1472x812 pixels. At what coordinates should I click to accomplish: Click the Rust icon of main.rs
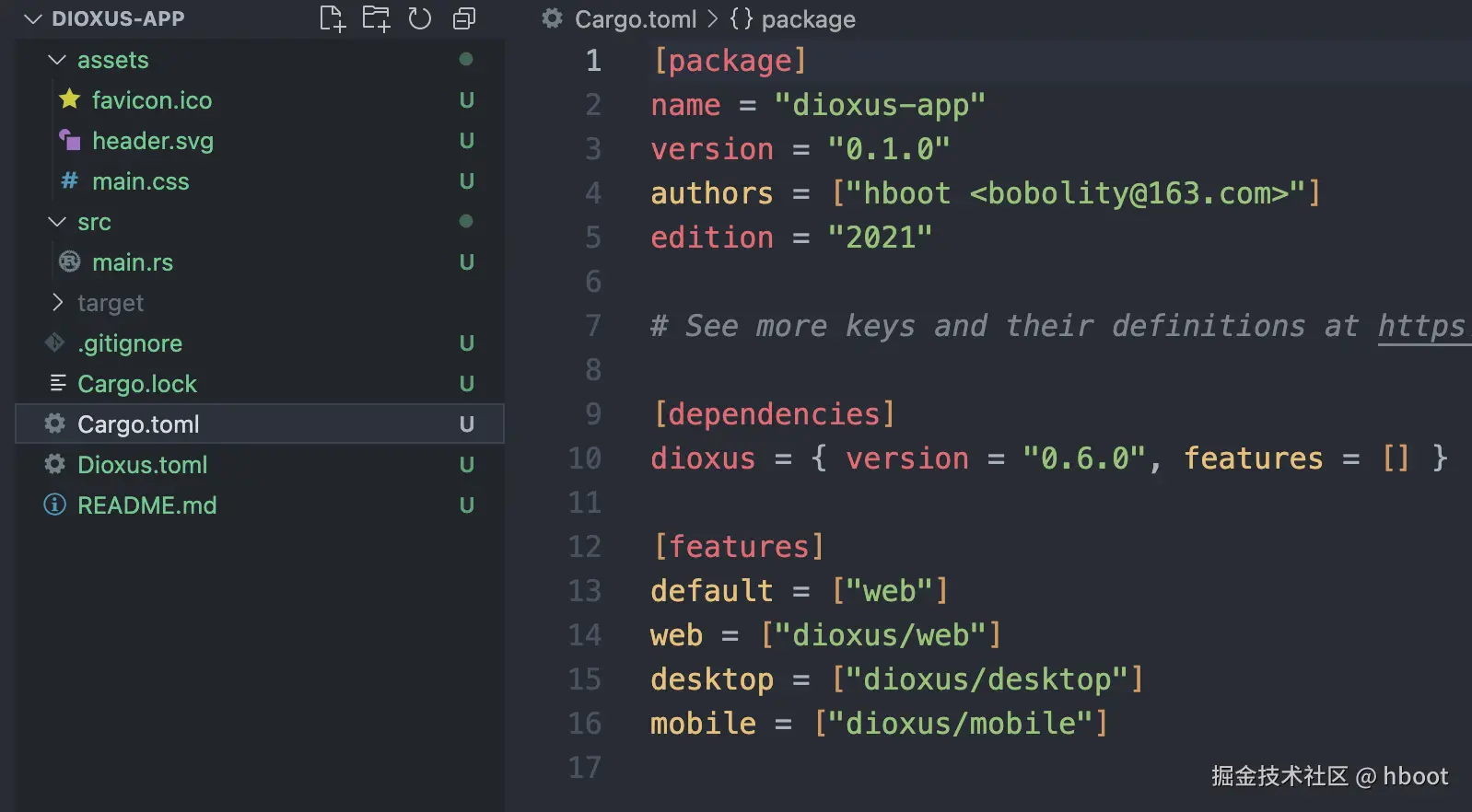pyautogui.click(x=69, y=262)
